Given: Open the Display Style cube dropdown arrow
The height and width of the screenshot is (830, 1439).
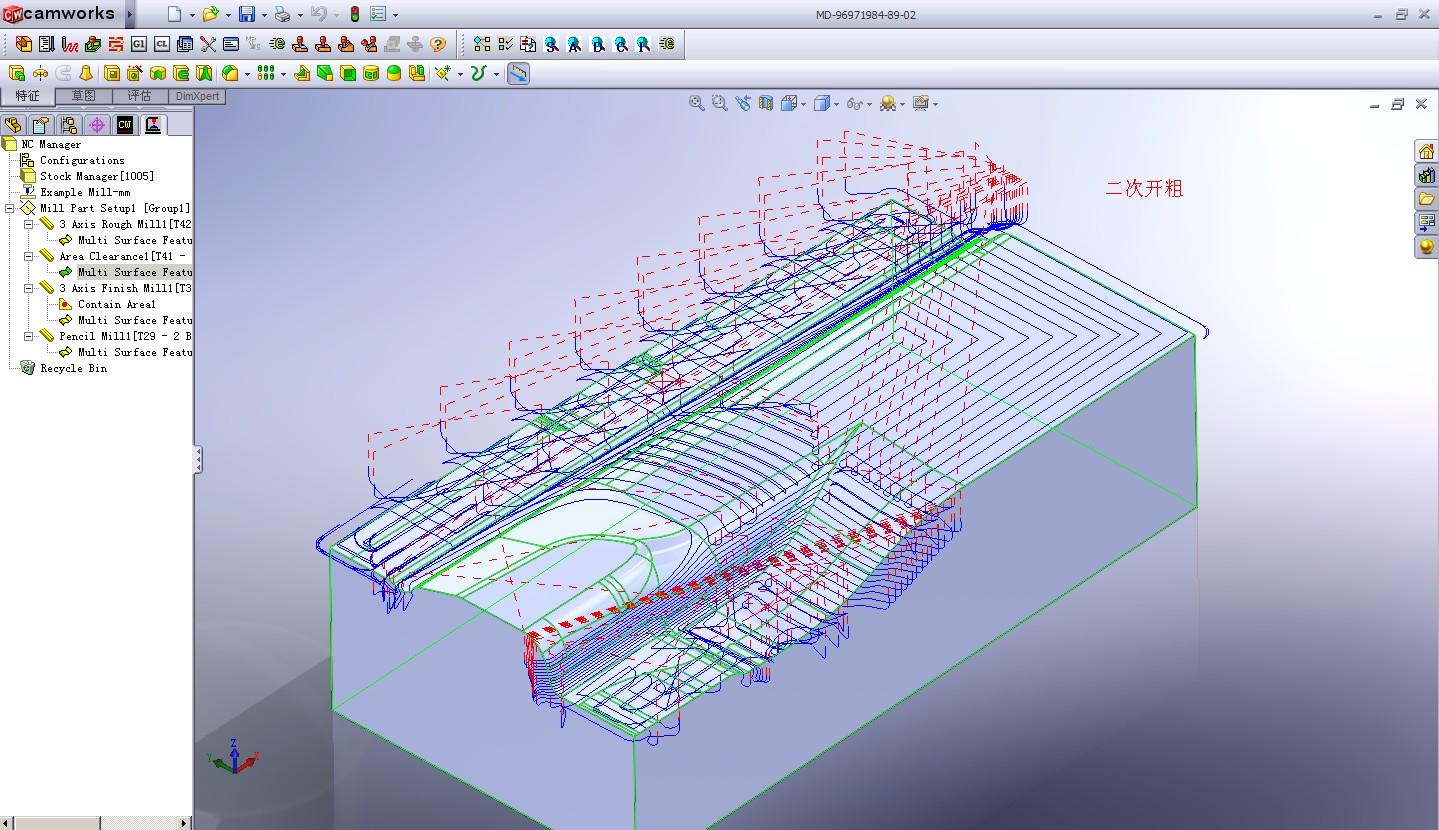Looking at the screenshot, I should [836, 103].
